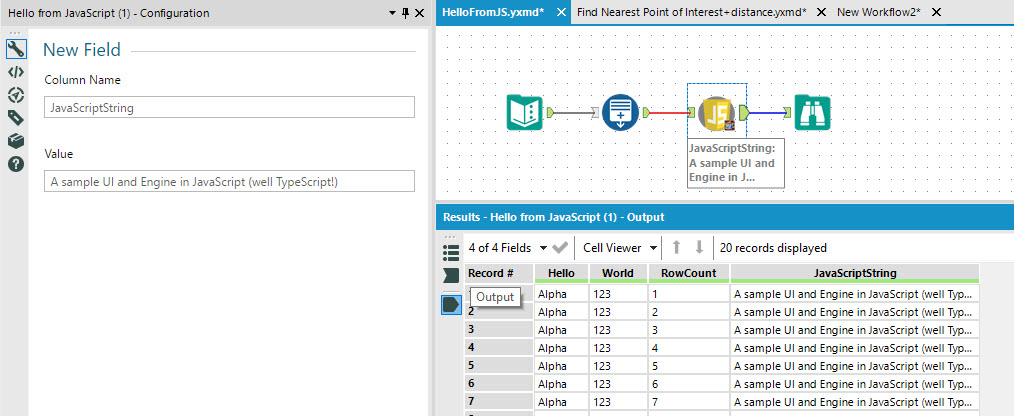
Task: Click the 20 records displayed label
Action: pyautogui.click(x=773, y=248)
